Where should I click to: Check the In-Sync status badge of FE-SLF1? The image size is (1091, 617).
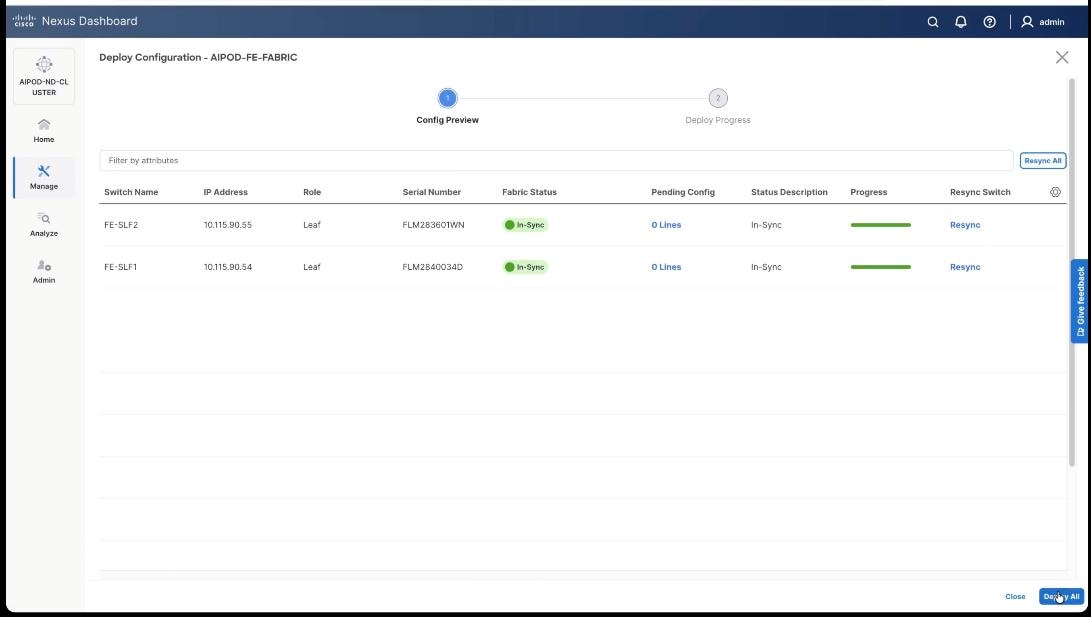coord(526,266)
